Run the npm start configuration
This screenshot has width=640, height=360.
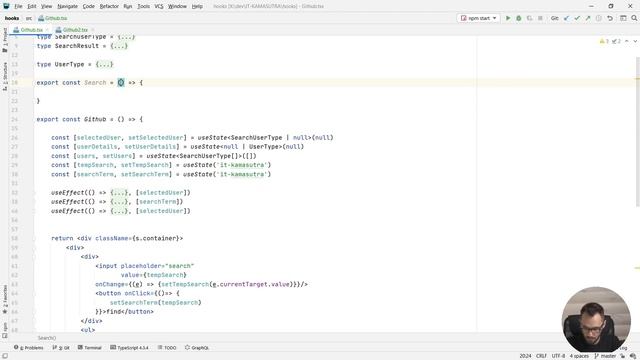click(x=508, y=18)
